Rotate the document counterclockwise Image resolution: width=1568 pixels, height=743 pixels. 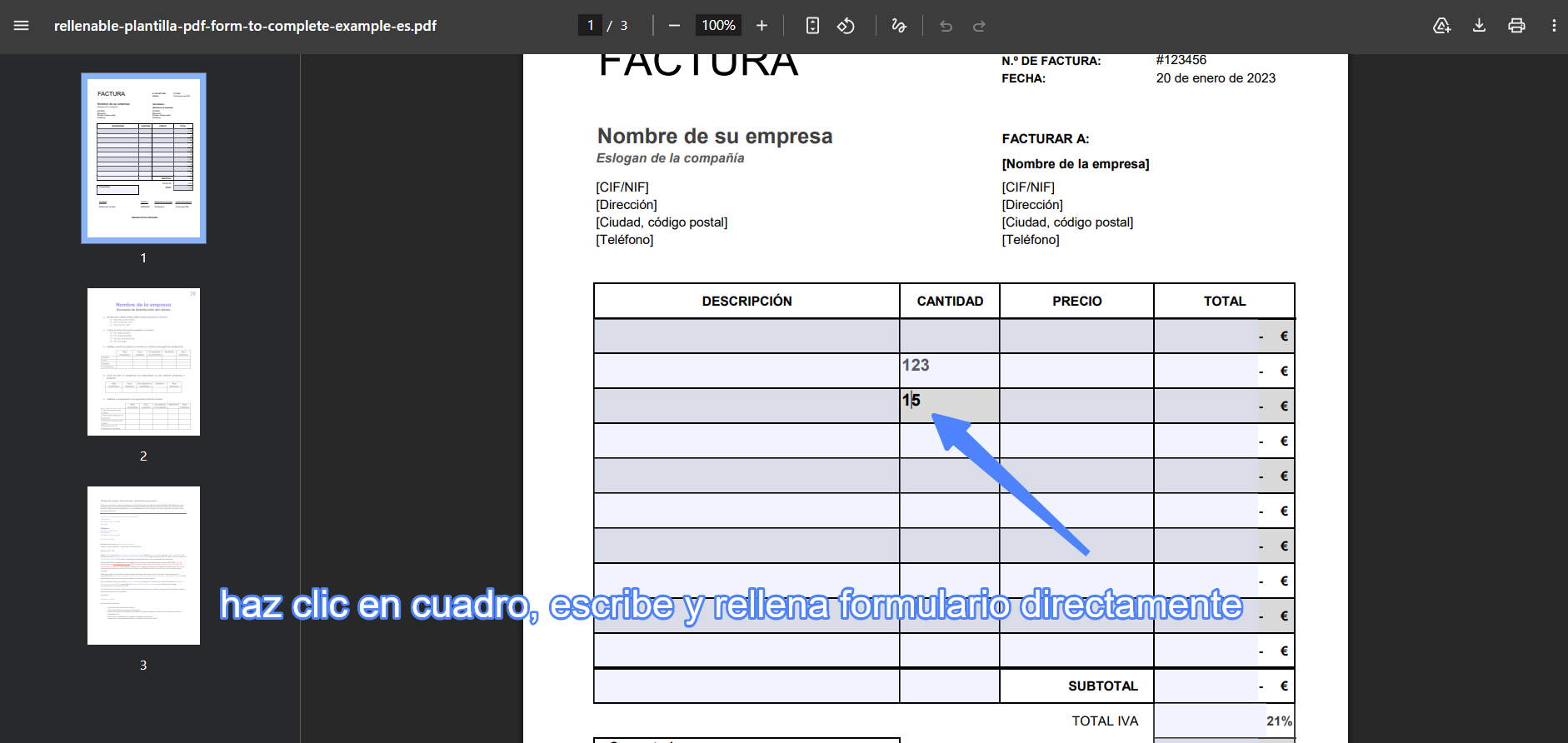(x=846, y=26)
